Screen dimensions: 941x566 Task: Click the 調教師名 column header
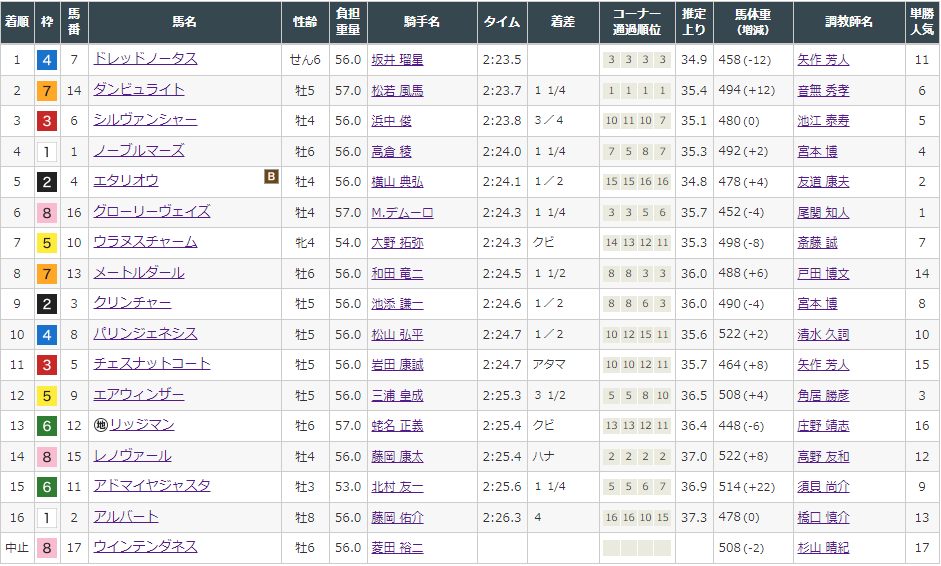tap(849, 22)
